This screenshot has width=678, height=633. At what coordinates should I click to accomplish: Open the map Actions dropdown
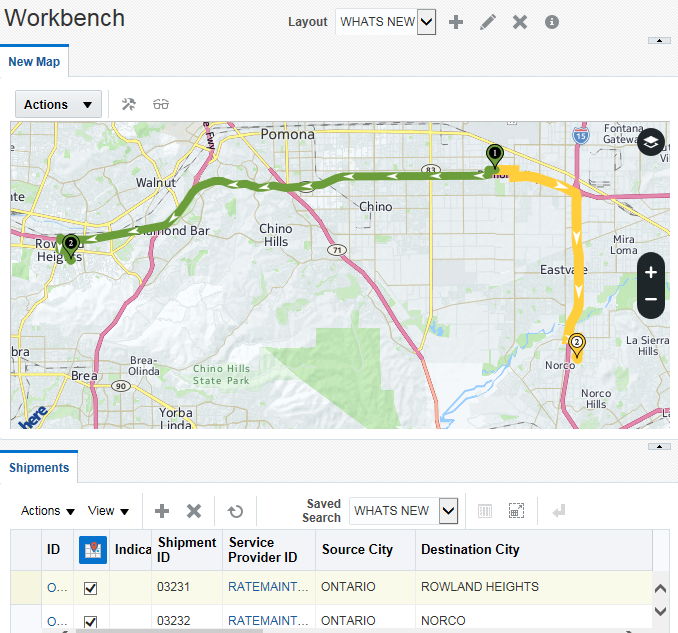coord(58,104)
